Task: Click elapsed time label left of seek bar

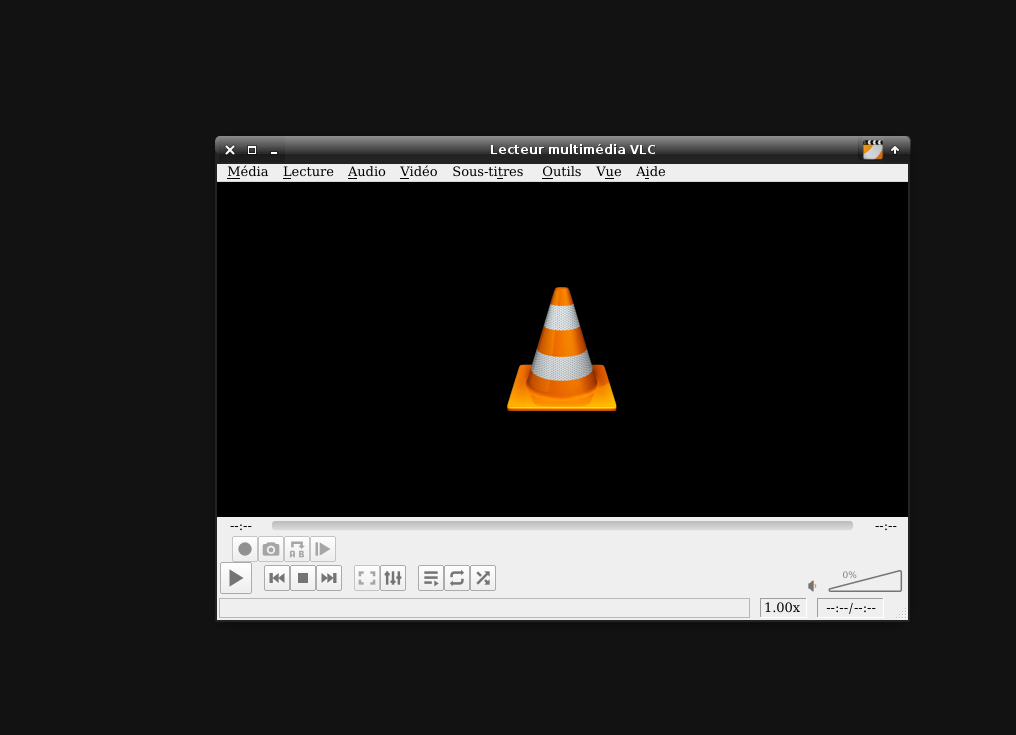Action: click(241, 526)
